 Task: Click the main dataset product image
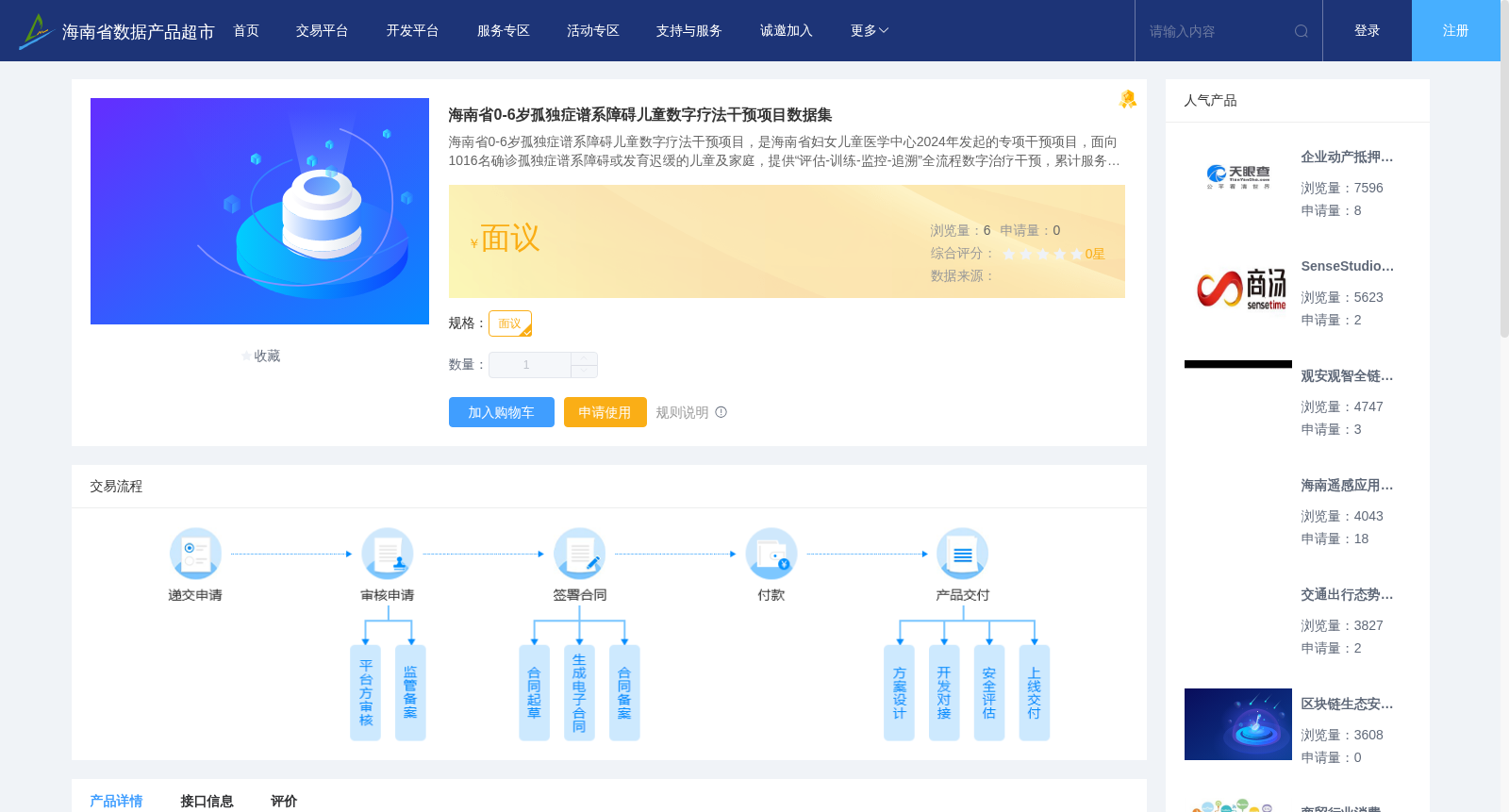pyautogui.click(x=259, y=211)
